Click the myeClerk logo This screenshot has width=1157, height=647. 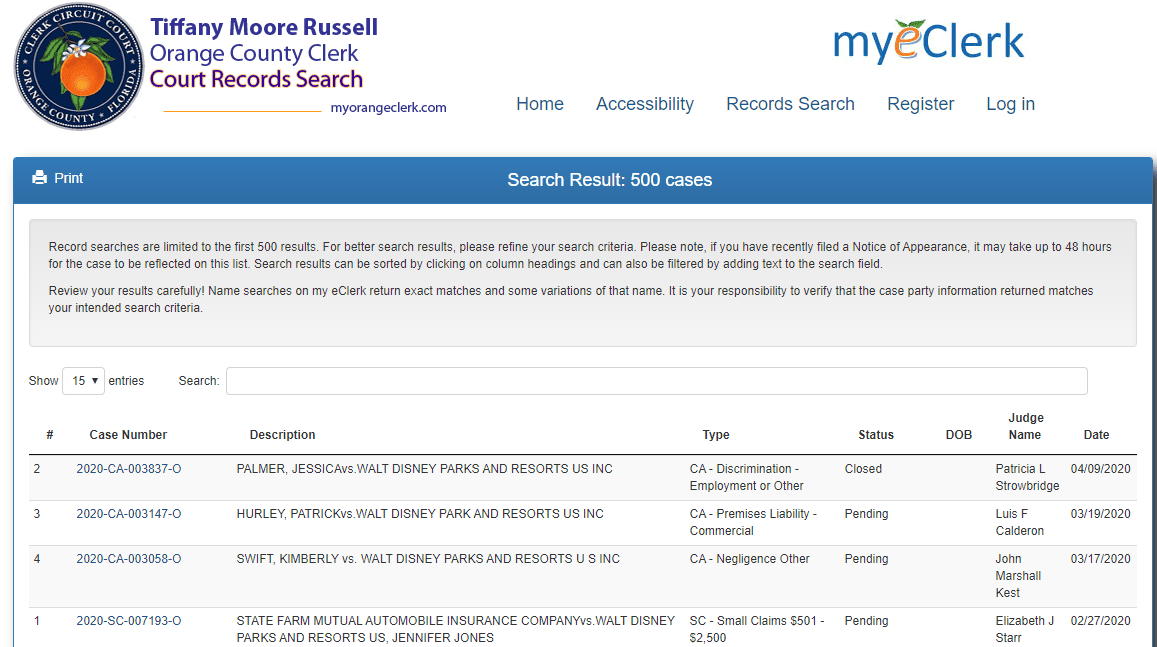[928, 41]
